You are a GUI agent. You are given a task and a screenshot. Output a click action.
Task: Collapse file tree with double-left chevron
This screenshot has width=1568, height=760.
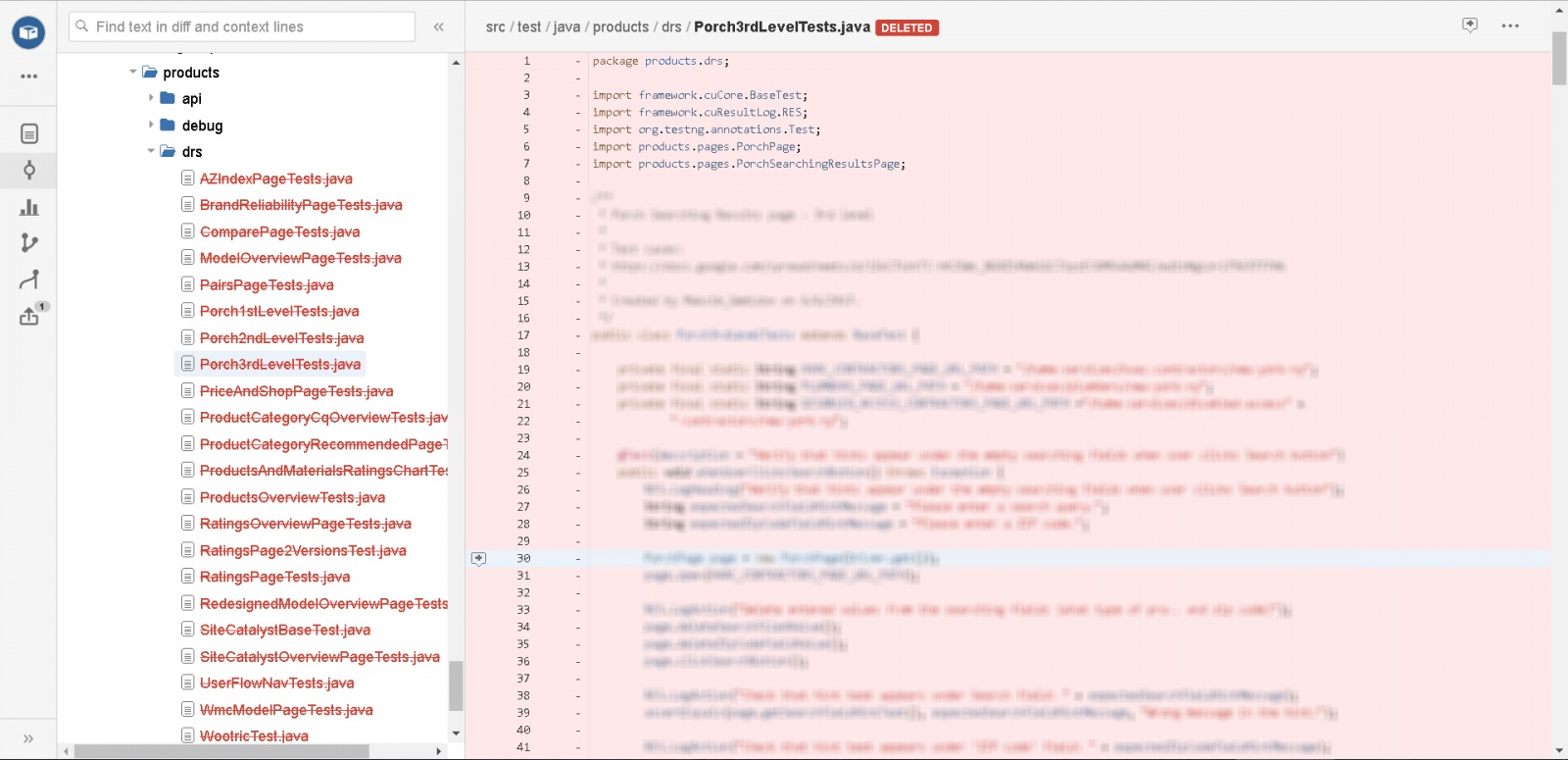(438, 26)
